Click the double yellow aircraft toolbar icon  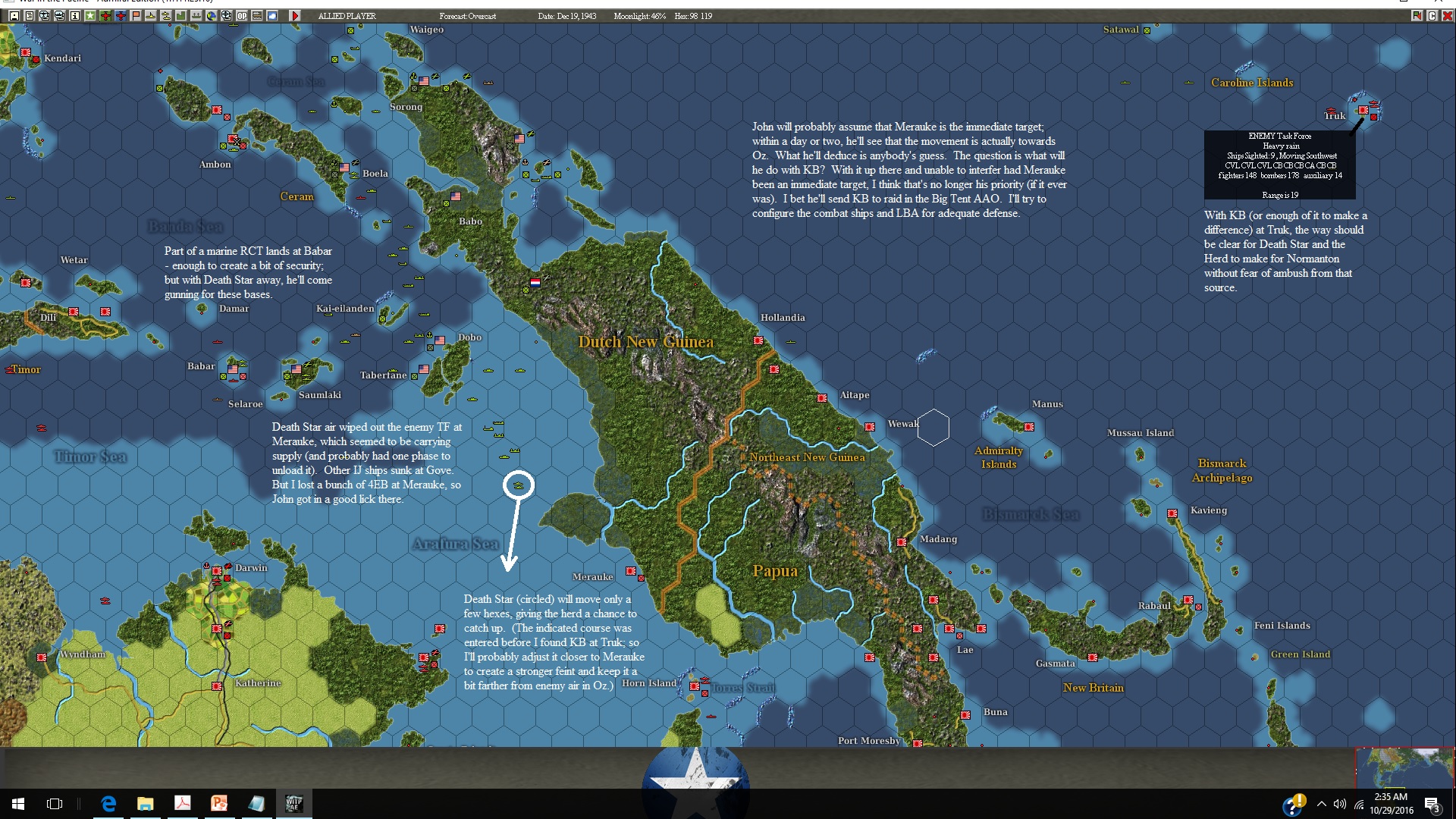pos(166,15)
